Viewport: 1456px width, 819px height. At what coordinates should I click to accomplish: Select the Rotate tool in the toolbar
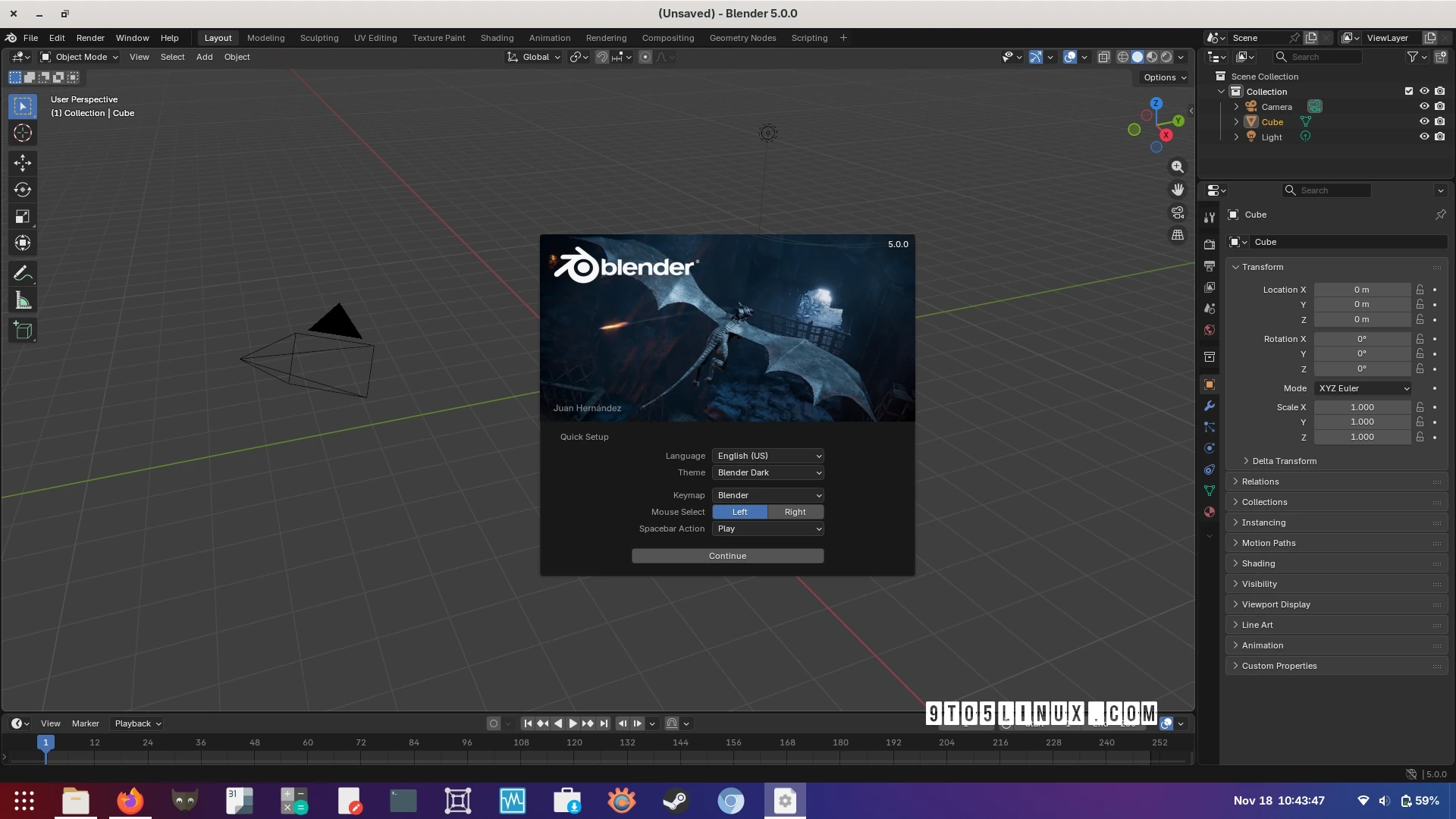(23, 190)
